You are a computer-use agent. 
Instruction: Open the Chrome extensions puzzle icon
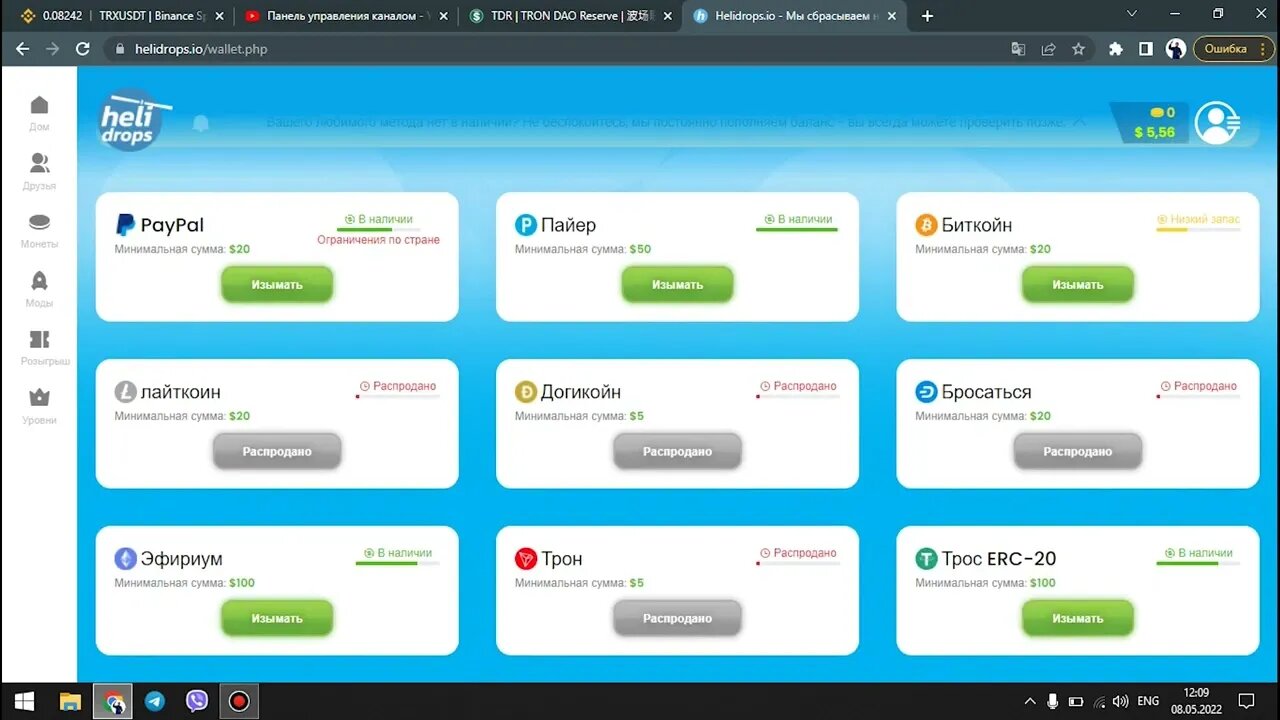pos(1116,49)
